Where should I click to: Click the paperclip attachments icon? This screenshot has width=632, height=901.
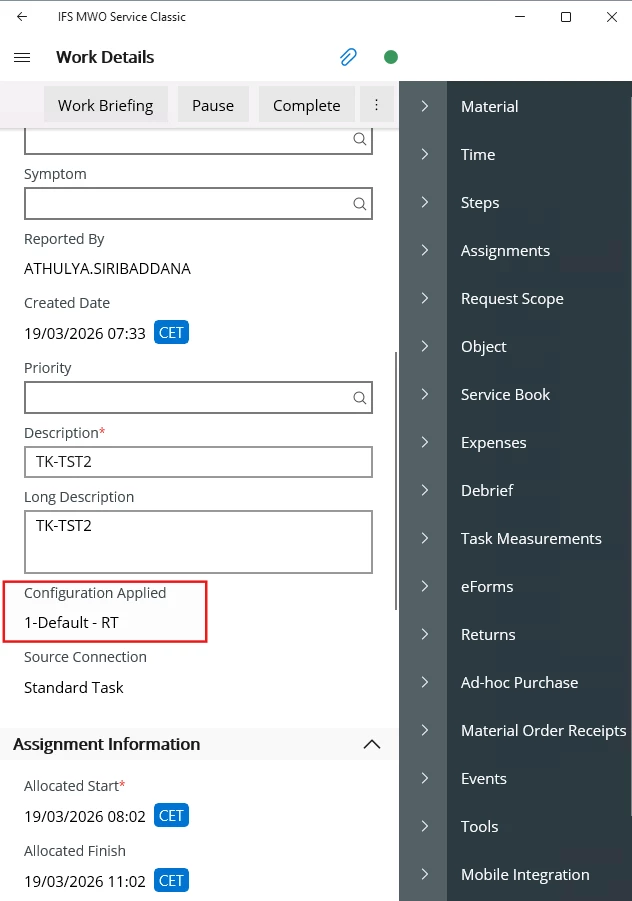348,57
